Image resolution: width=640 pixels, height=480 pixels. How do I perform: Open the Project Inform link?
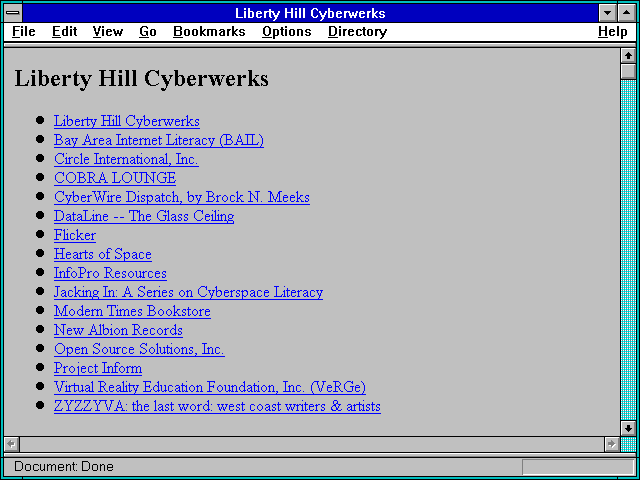click(98, 368)
